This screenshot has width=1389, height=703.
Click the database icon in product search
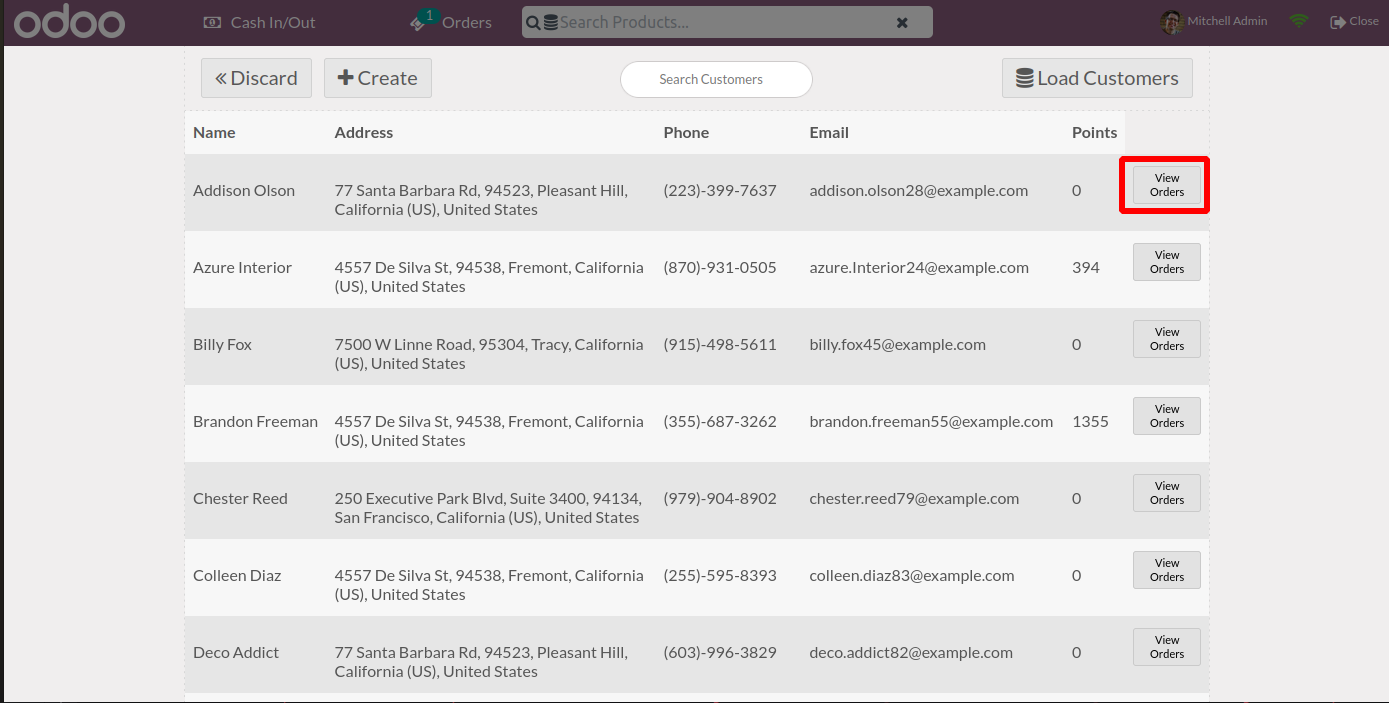click(x=551, y=23)
